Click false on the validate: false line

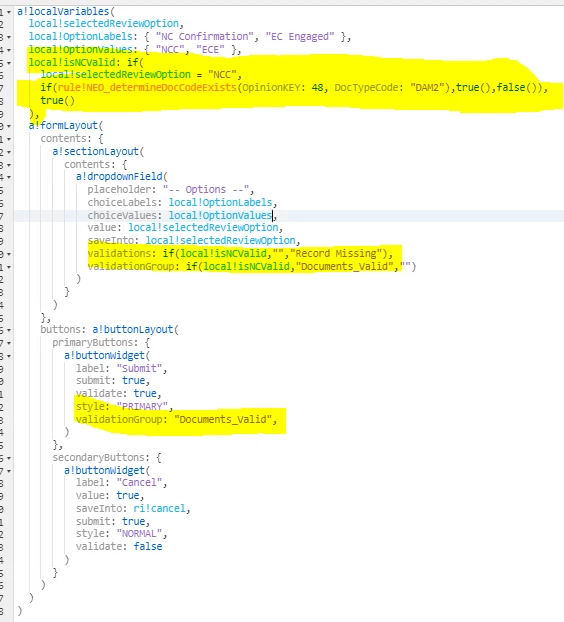click(148, 546)
